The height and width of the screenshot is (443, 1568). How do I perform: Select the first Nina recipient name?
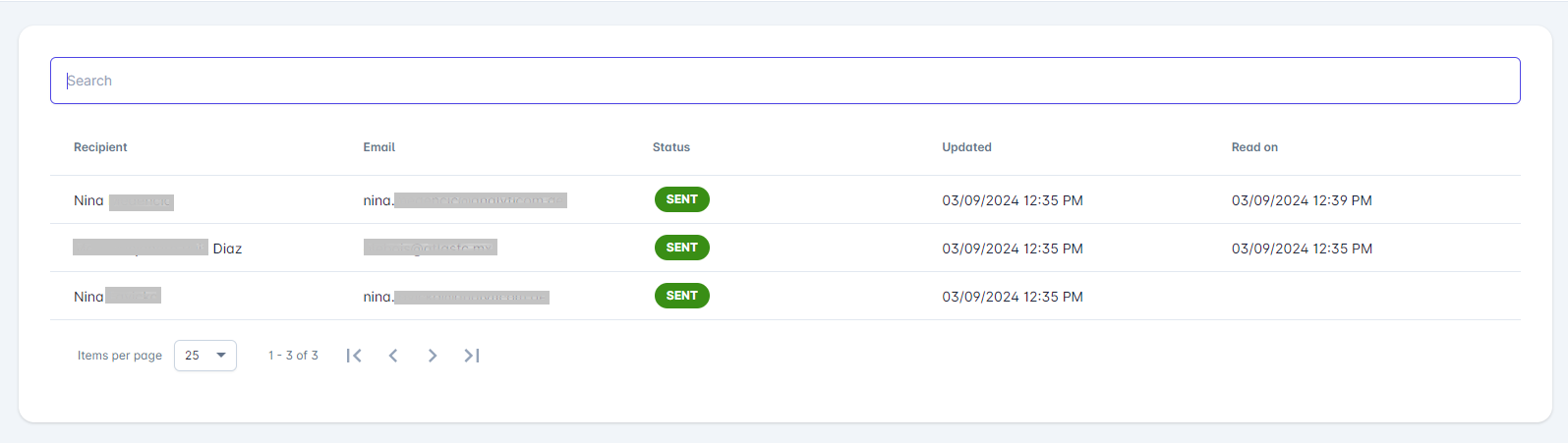click(88, 200)
